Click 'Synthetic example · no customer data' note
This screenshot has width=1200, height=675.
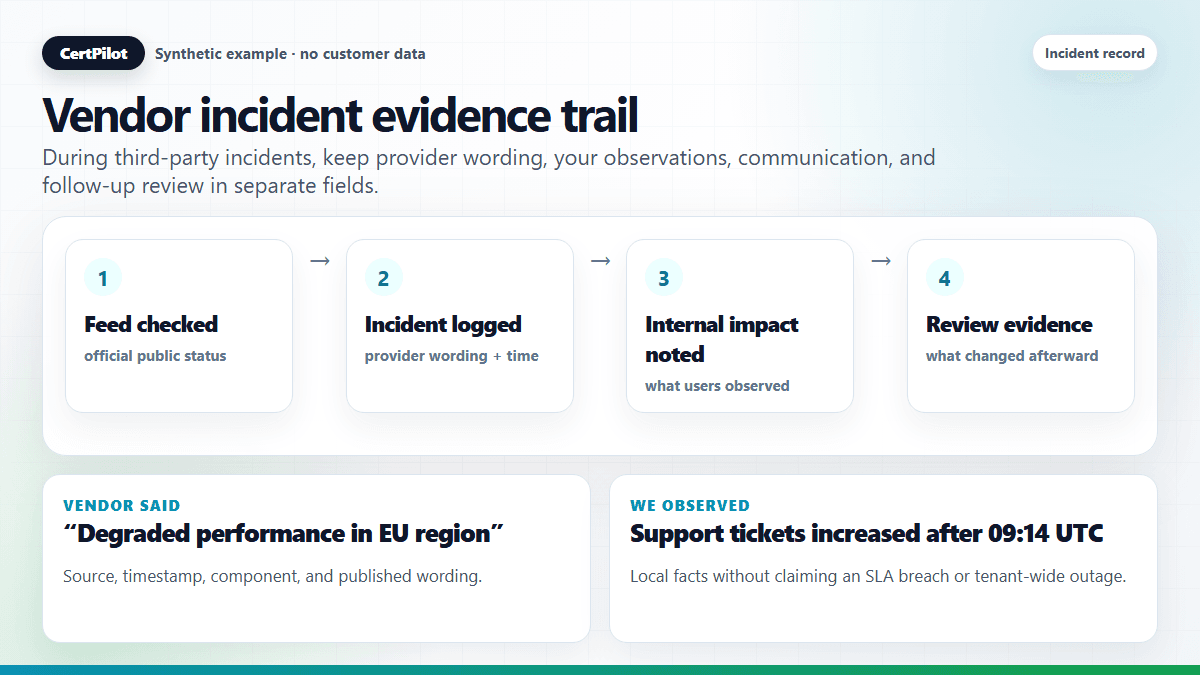[290, 54]
